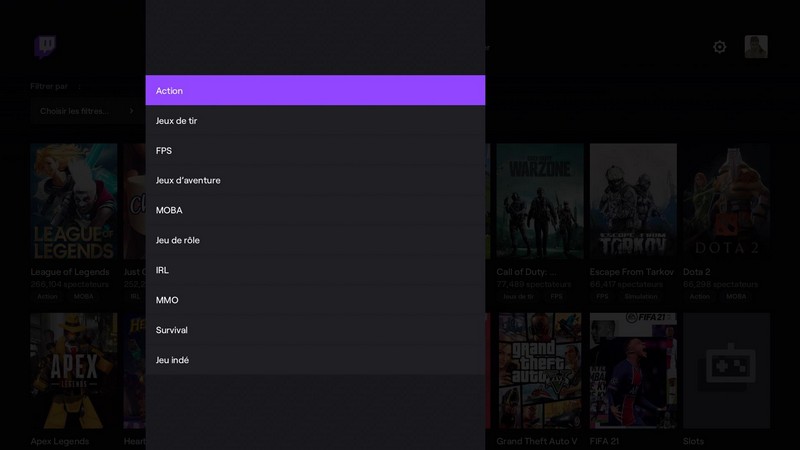Pick the Jeu indé option
This screenshot has height=450, width=800.
[x=315, y=360]
